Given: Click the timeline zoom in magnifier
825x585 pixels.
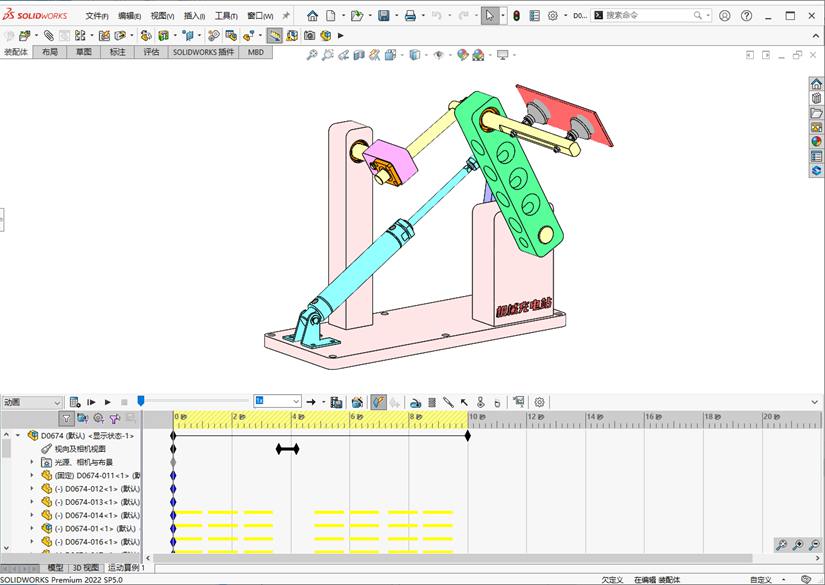Looking at the screenshot, I should pos(798,545).
